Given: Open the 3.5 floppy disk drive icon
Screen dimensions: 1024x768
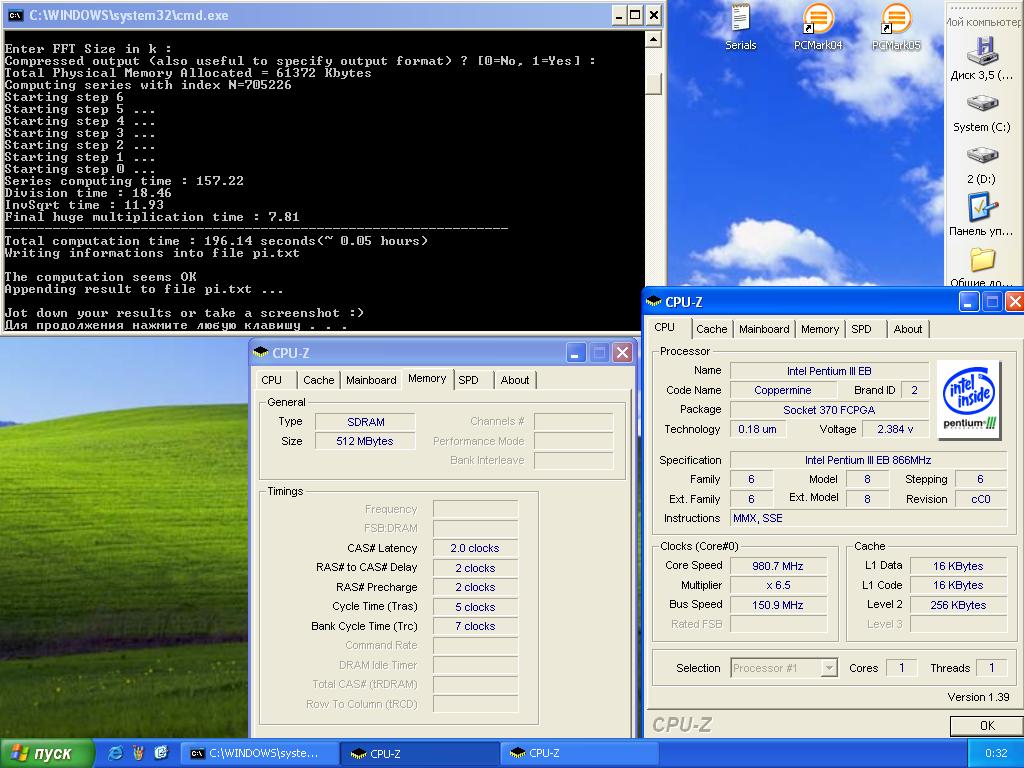Looking at the screenshot, I should 982,59.
